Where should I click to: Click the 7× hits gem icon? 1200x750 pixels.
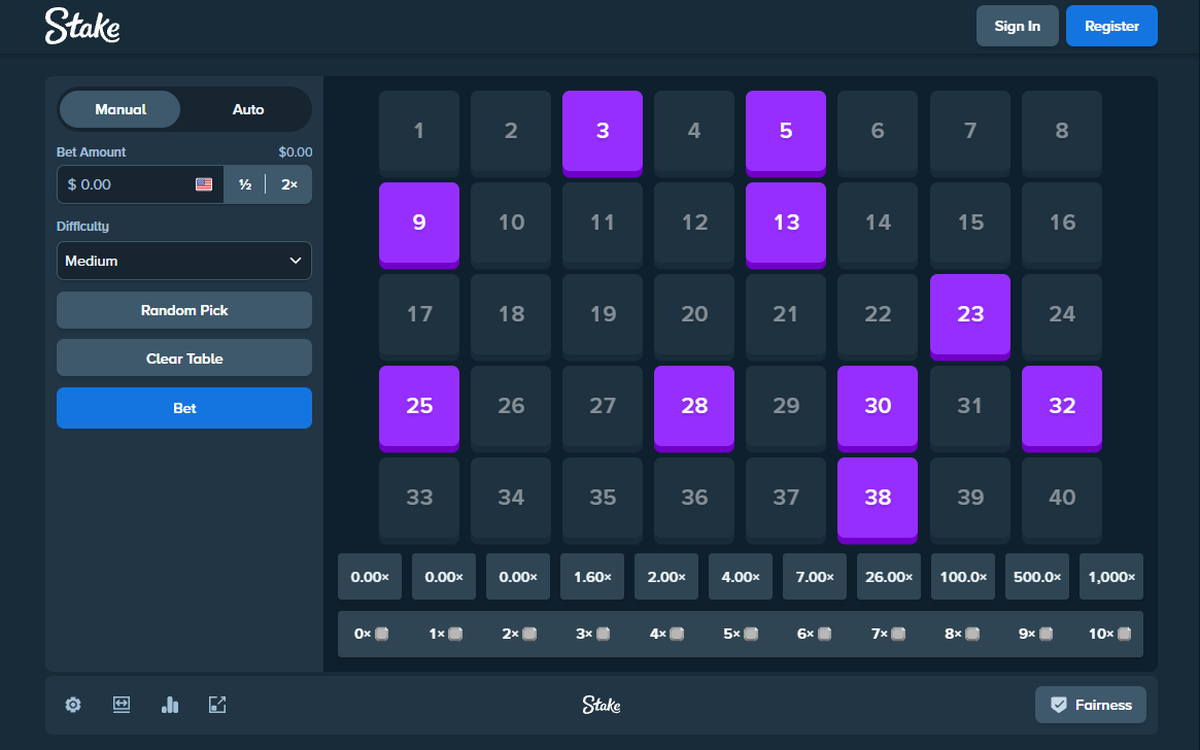(x=899, y=634)
